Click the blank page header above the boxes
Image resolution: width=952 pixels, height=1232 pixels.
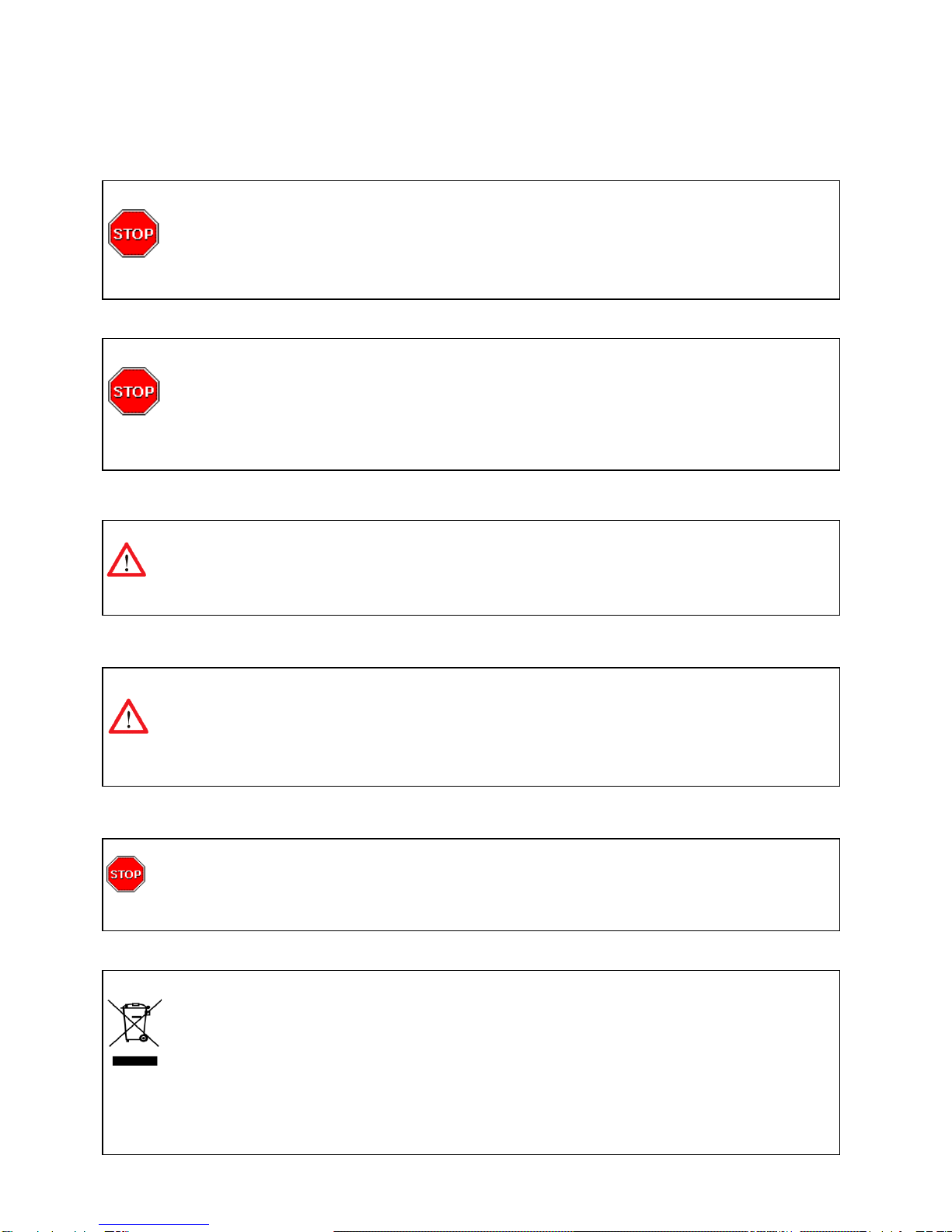click(x=476, y=86)
